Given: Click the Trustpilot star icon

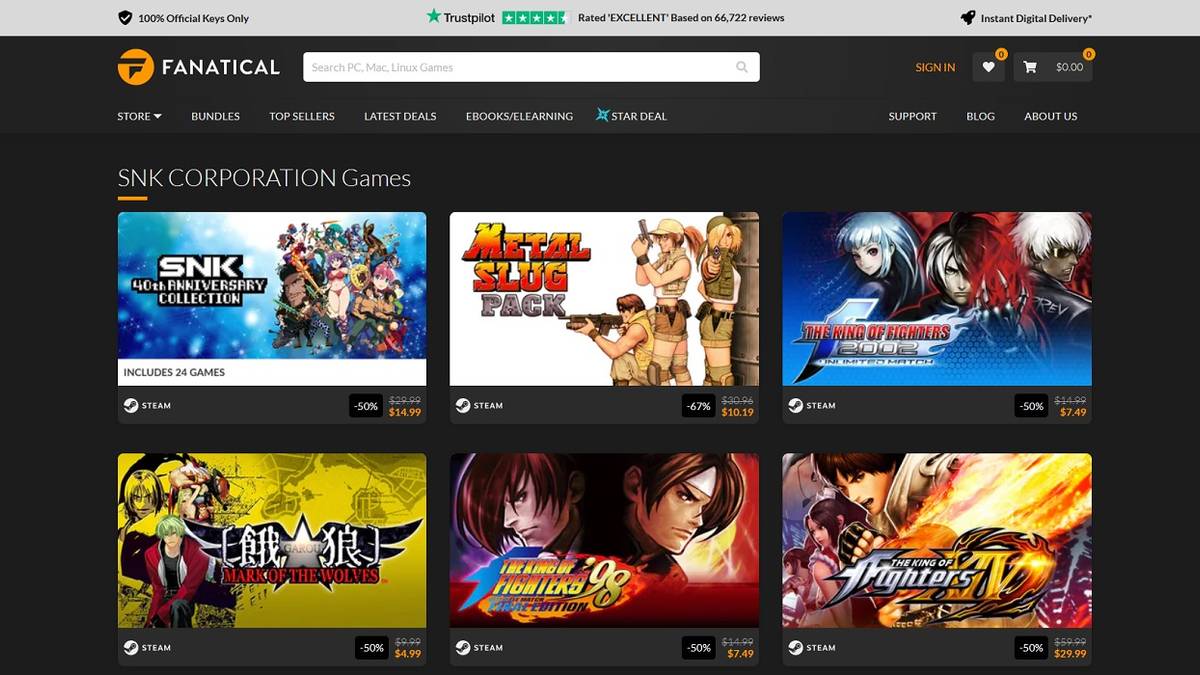Looking at the screenshot, I should pos(431,17).
